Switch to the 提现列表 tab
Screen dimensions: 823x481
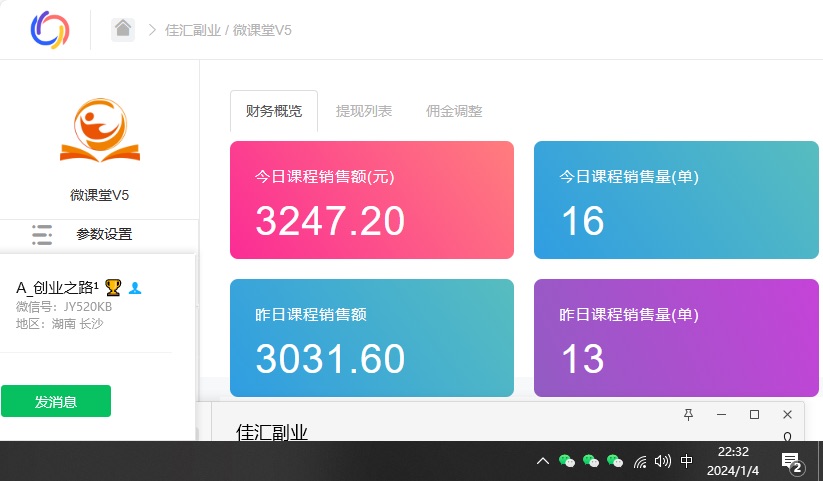364,111
